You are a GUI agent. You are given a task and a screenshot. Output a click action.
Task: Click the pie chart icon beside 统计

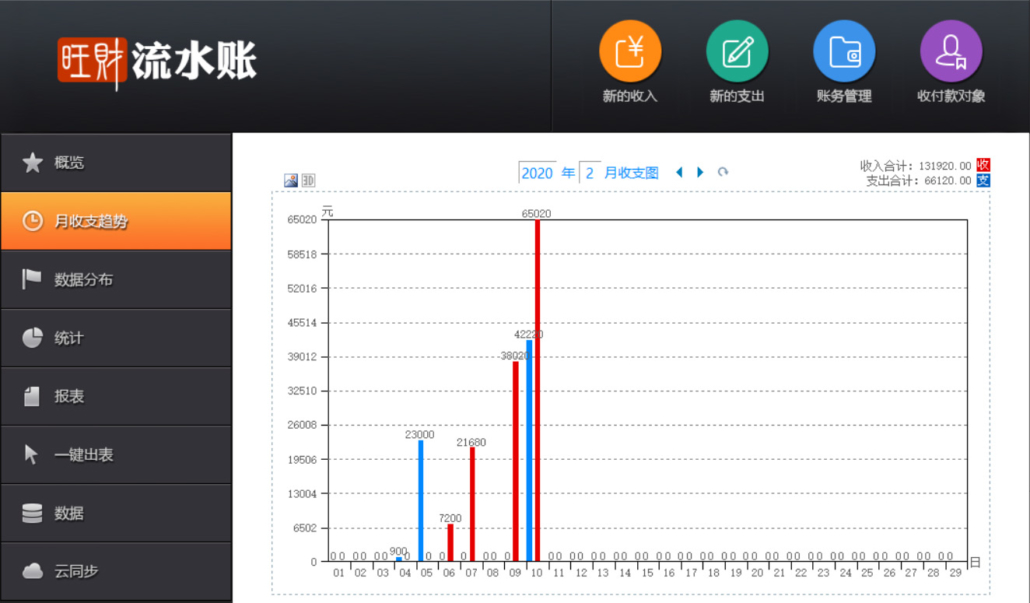click(x=32, y=338)
